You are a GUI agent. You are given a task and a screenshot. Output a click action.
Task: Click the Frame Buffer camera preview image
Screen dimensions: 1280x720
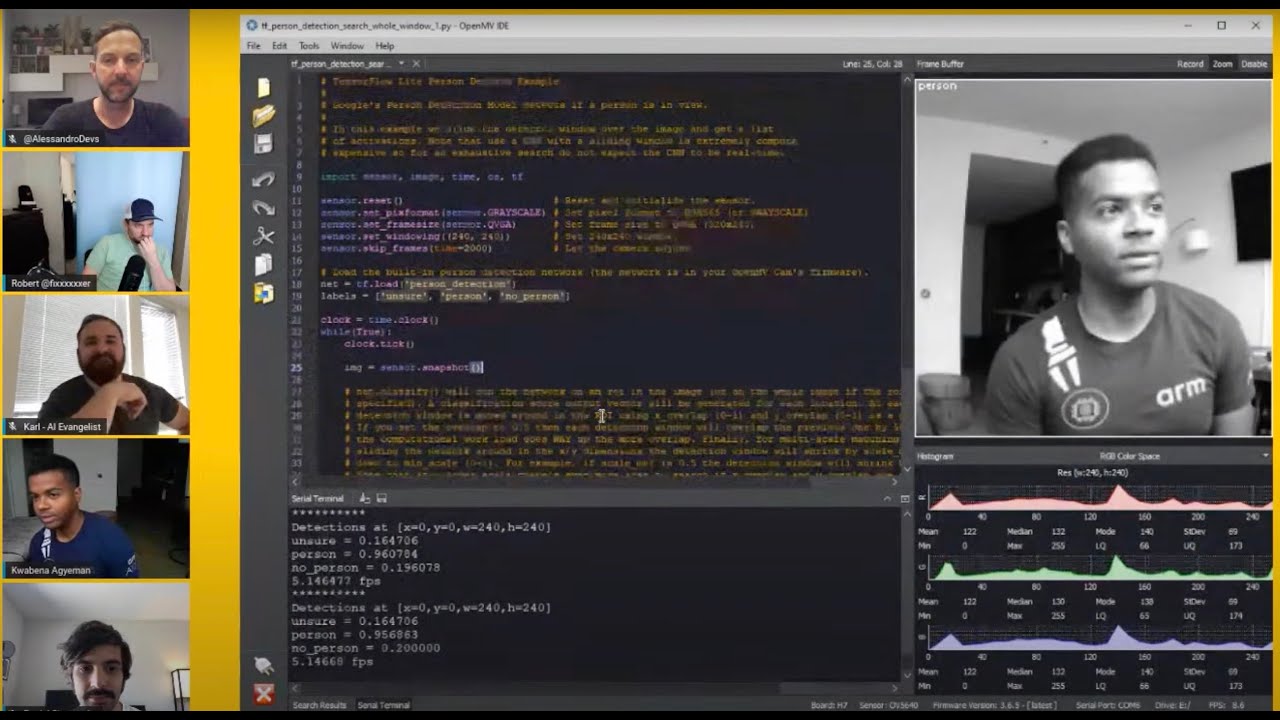[x=1093, y=258]
